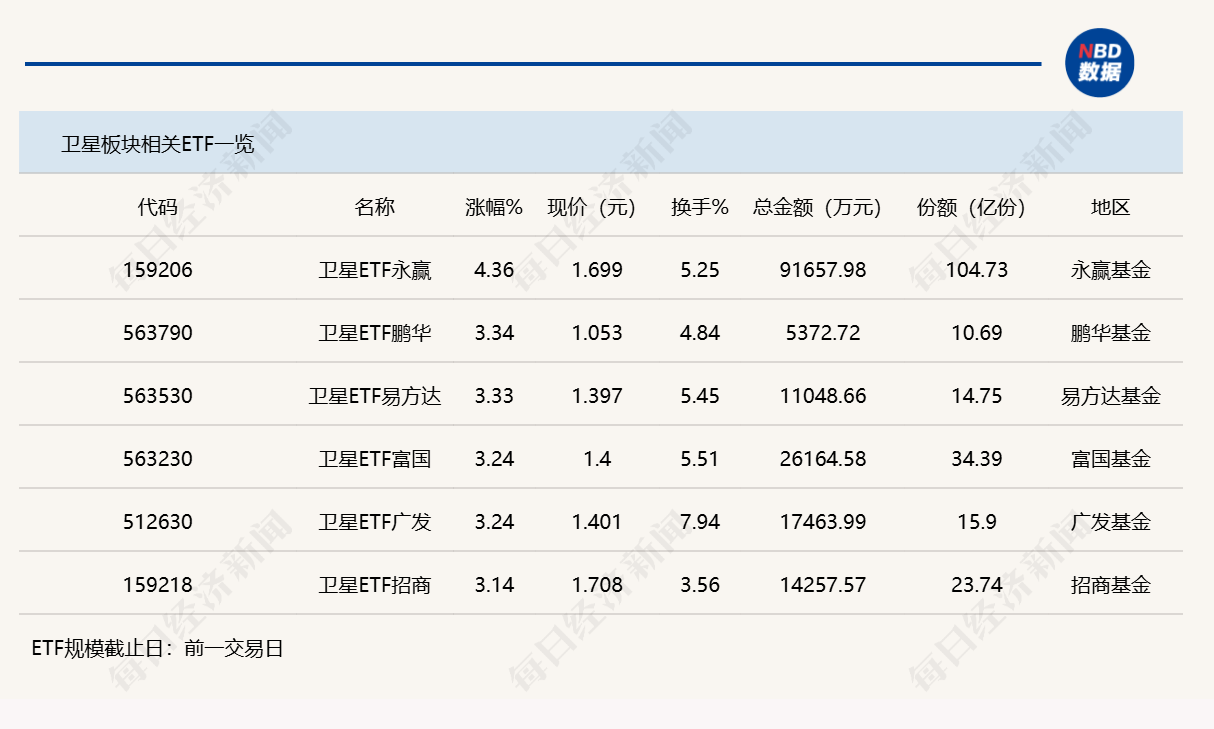The image size is (1214, 729).
Task: Click 永赢基金 in the 地区 column
Action: pos(1110,270)
